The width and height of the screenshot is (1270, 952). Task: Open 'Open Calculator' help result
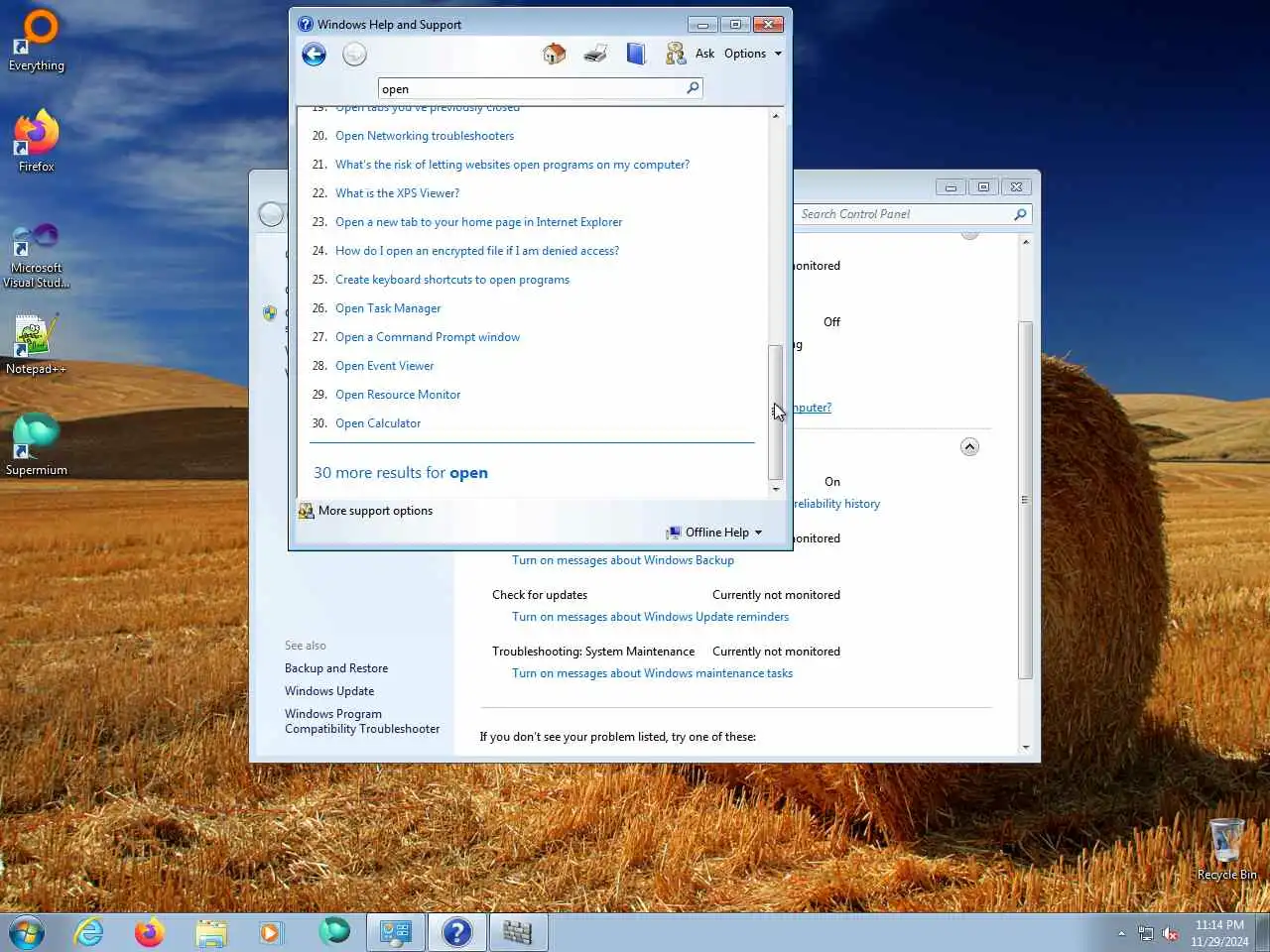click(378, 423)
